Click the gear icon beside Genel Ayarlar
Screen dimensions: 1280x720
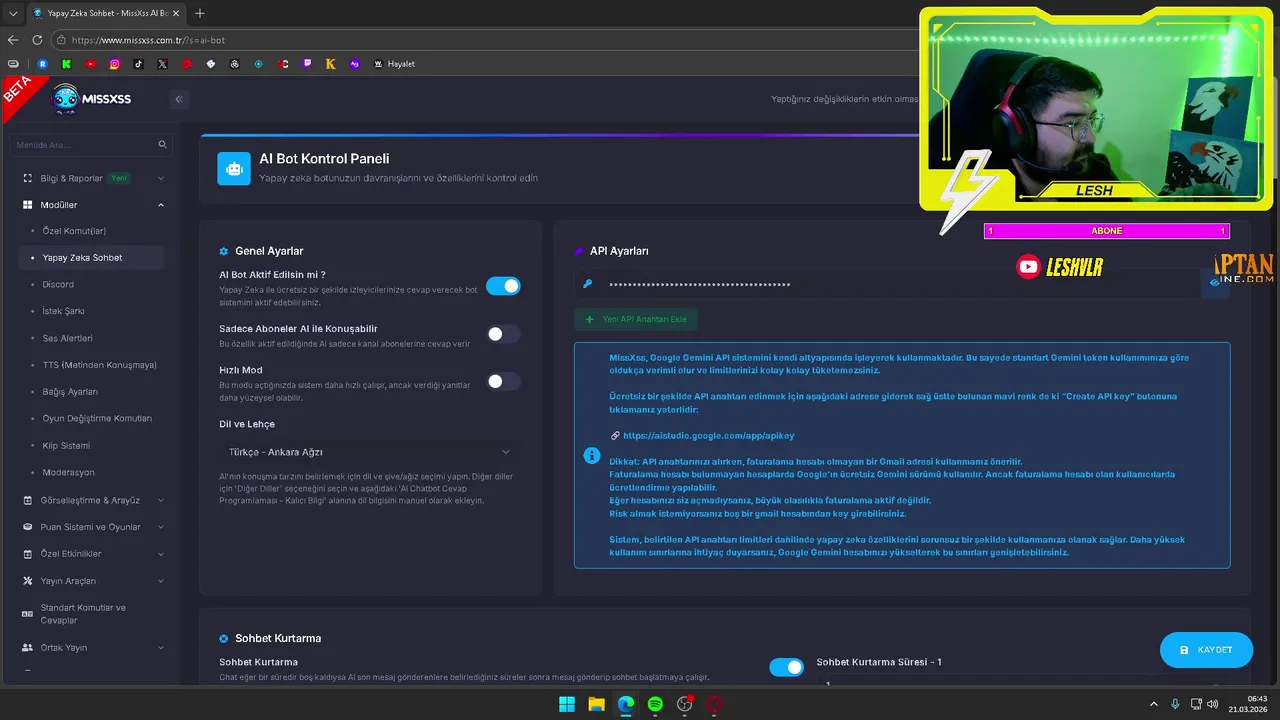coord(224,251)
